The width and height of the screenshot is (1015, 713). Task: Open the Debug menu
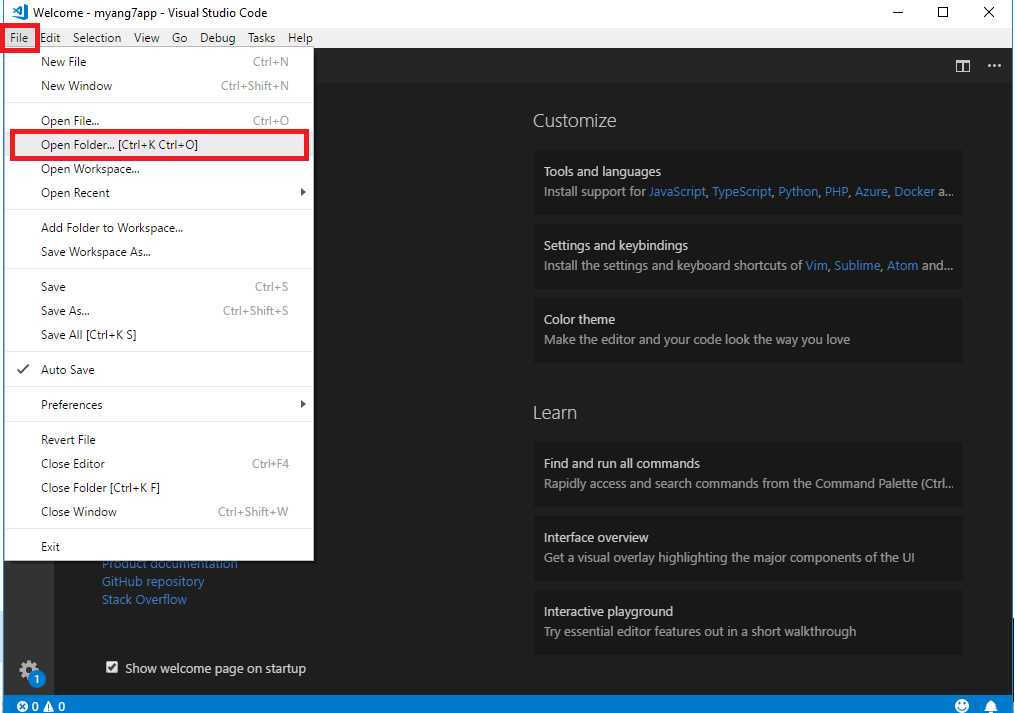[x=218, y=38]
